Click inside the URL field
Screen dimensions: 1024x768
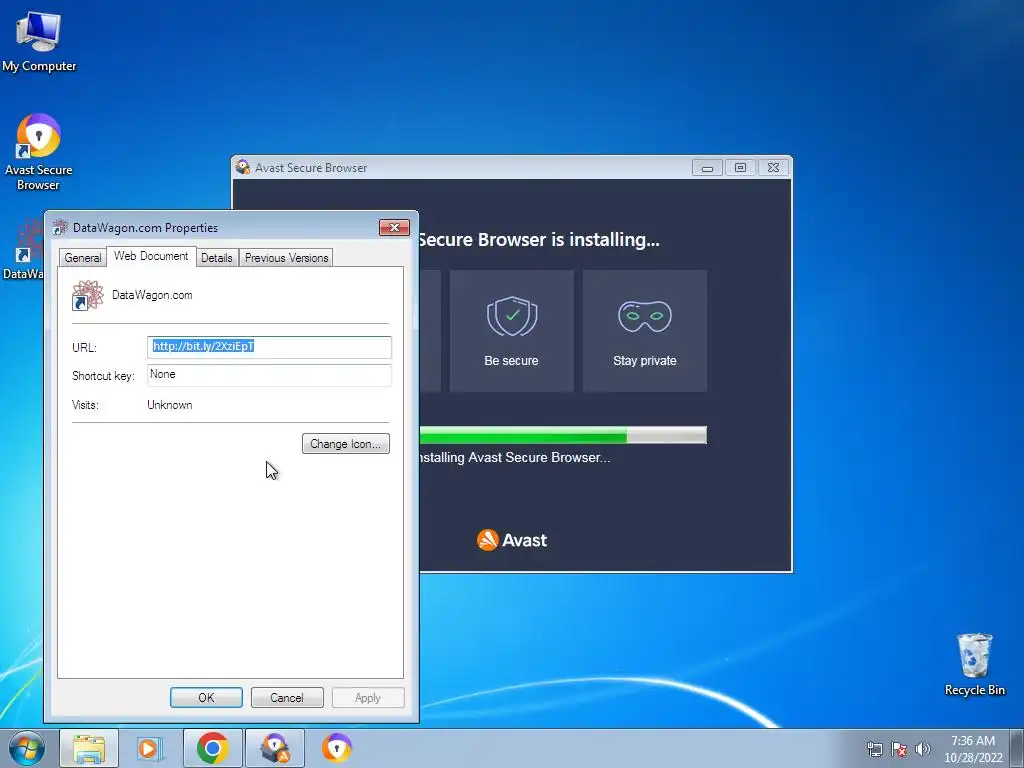tap(269, 347)
